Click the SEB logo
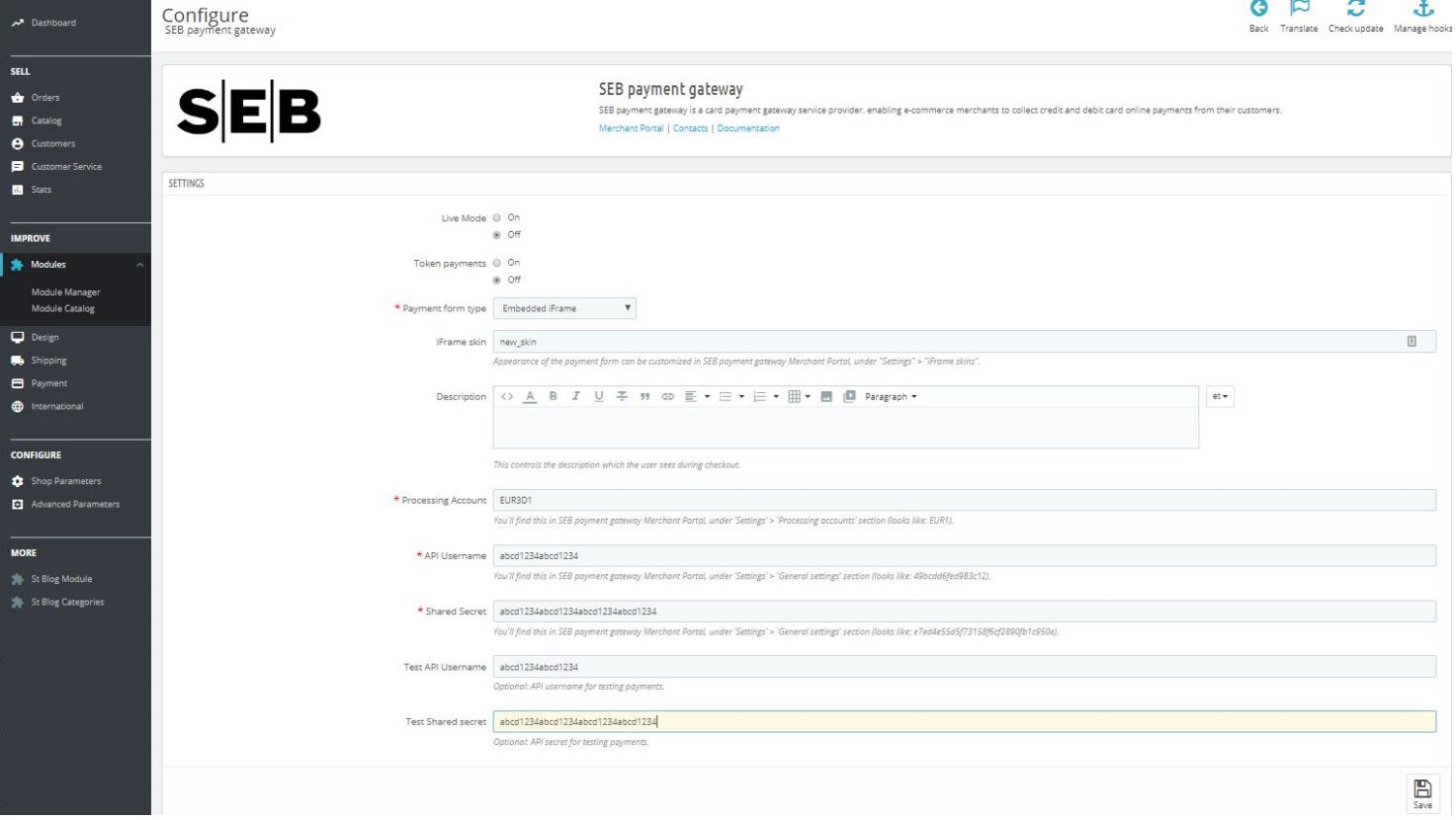1456x820 pixels. (x=249, y=112)
